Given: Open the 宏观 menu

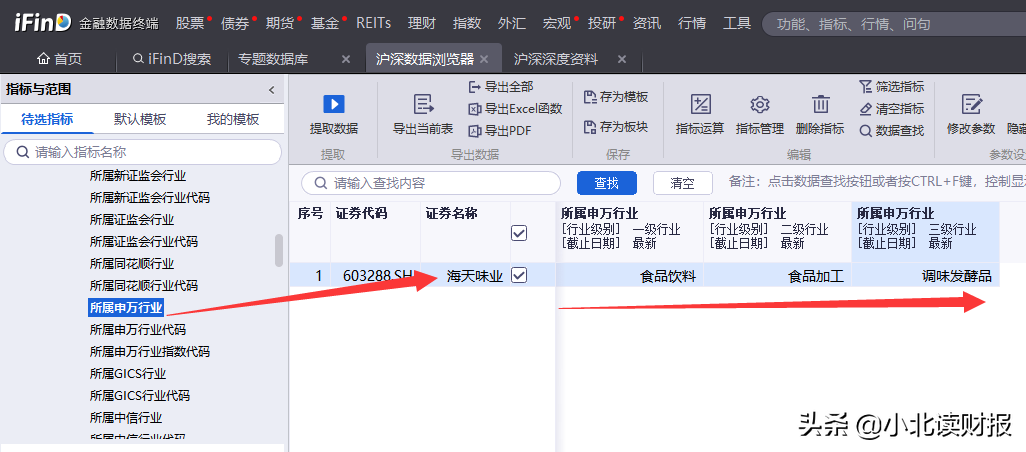Looking at the screenshot, I should [557, 24].
